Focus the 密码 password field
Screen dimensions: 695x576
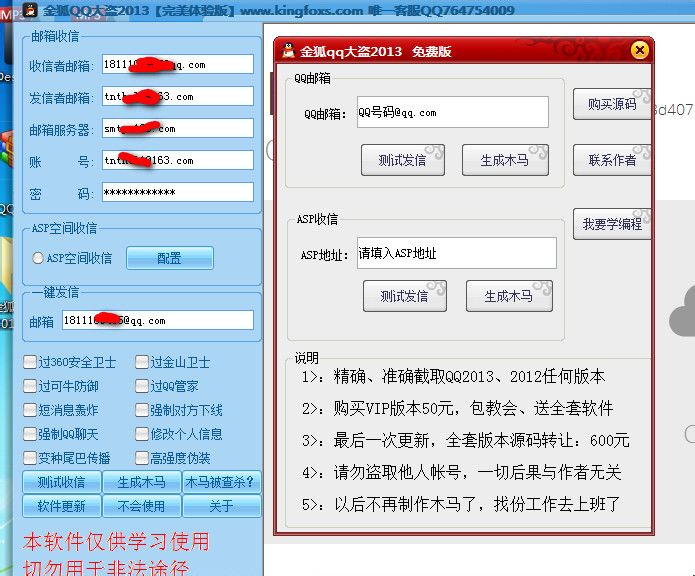[x=178, y=192]
